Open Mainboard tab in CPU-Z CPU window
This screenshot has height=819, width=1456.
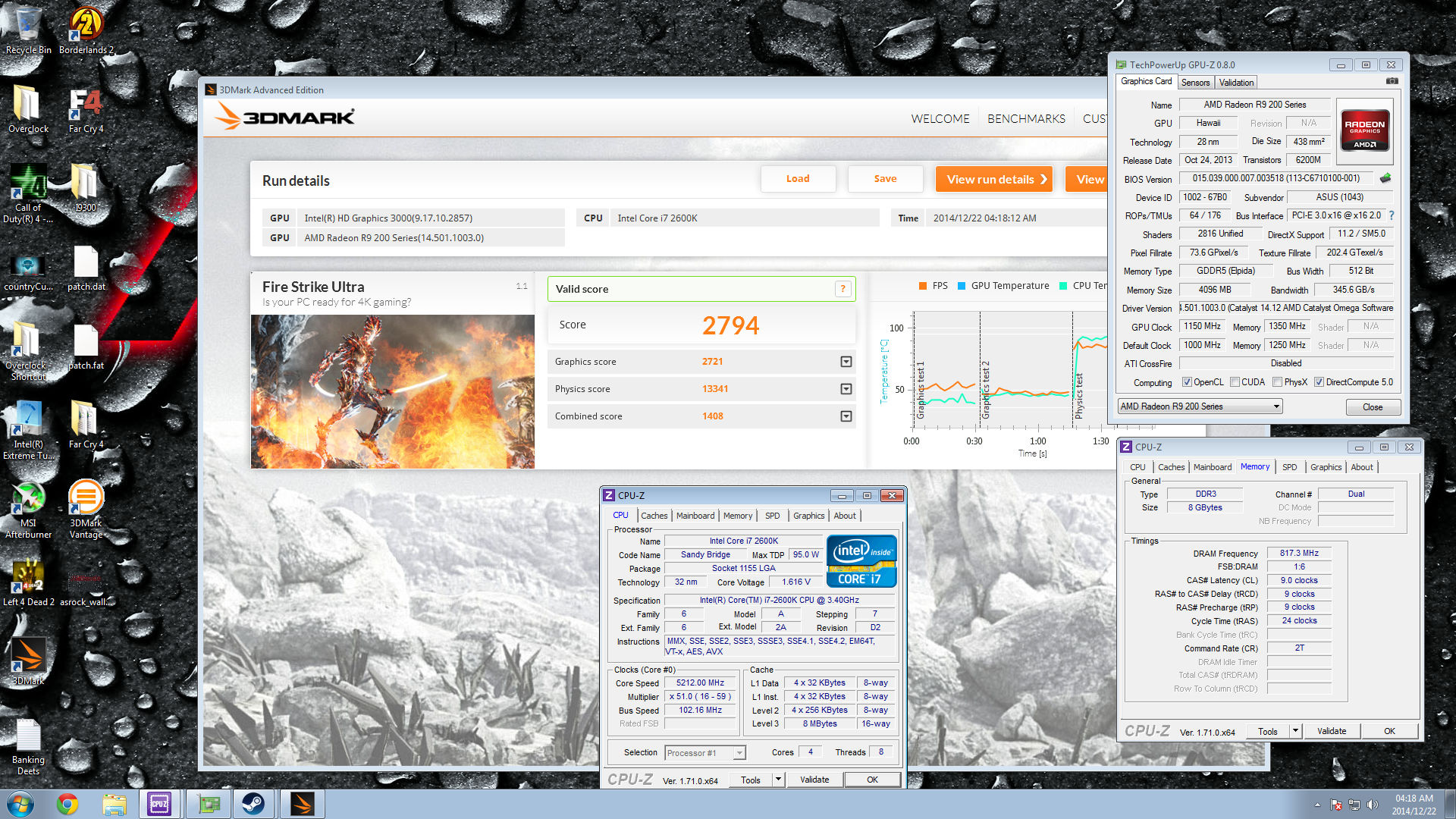click(695, 516)
